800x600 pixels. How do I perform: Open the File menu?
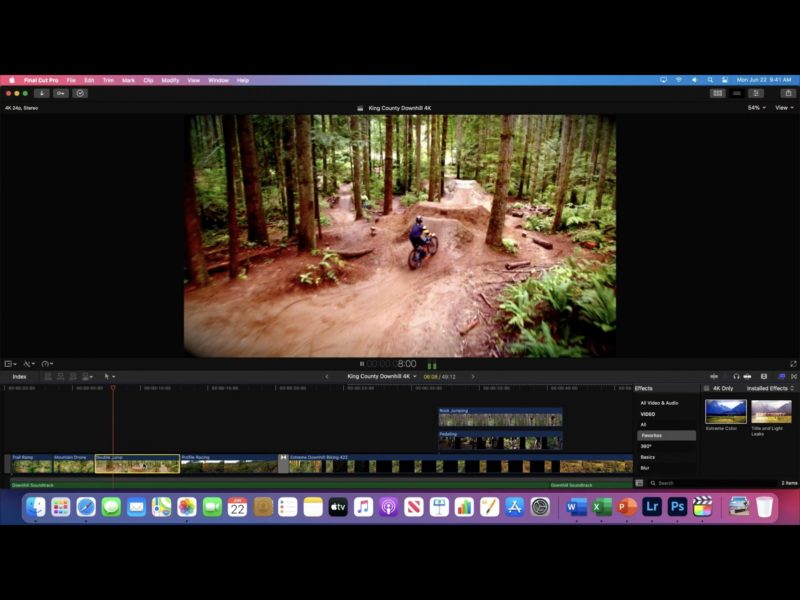coord(71,80)
